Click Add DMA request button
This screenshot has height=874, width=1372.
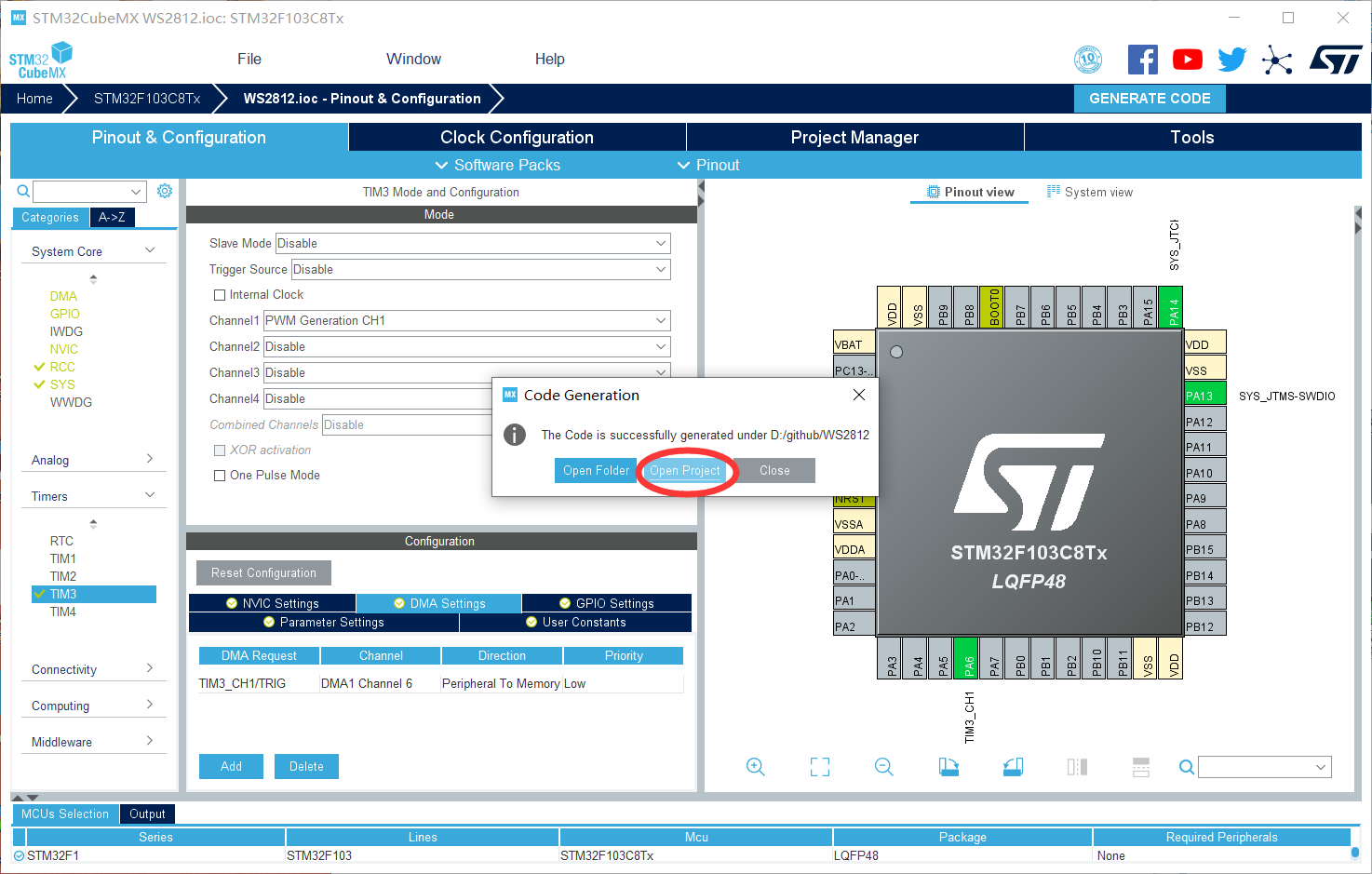[x=231, y=766]
